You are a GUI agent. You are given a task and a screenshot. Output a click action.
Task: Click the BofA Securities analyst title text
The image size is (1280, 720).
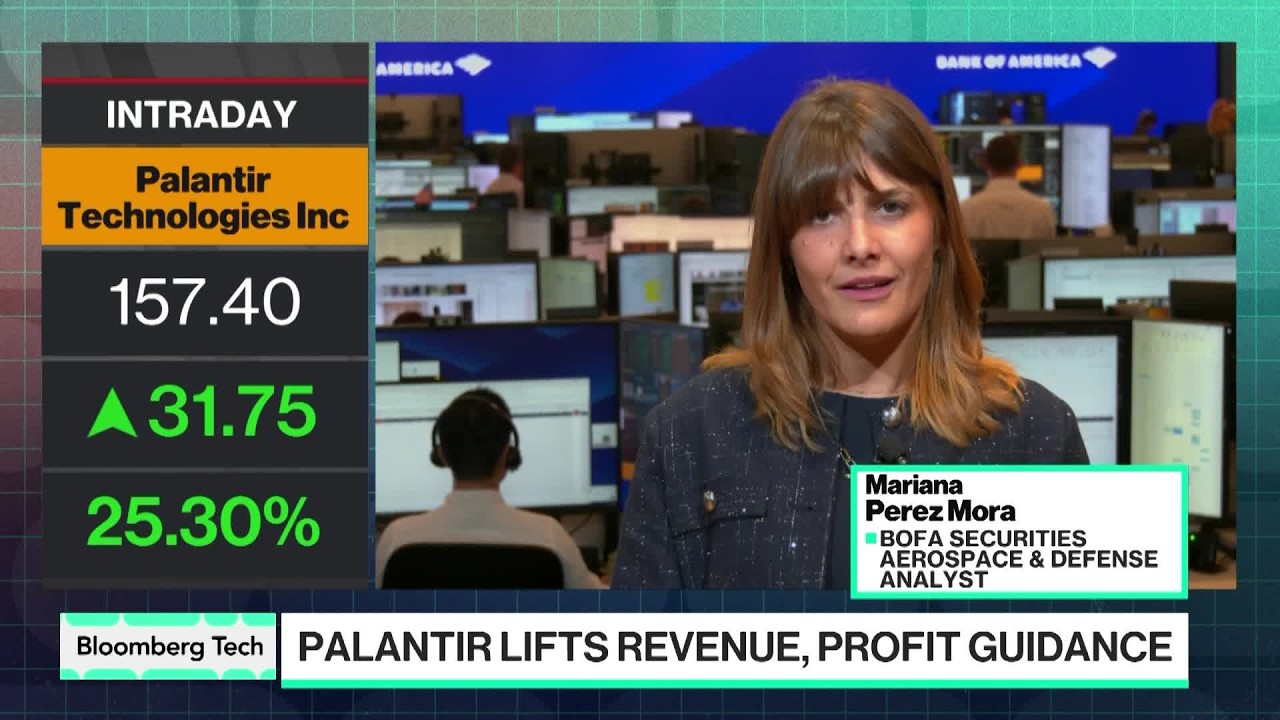click(1017, 558)
